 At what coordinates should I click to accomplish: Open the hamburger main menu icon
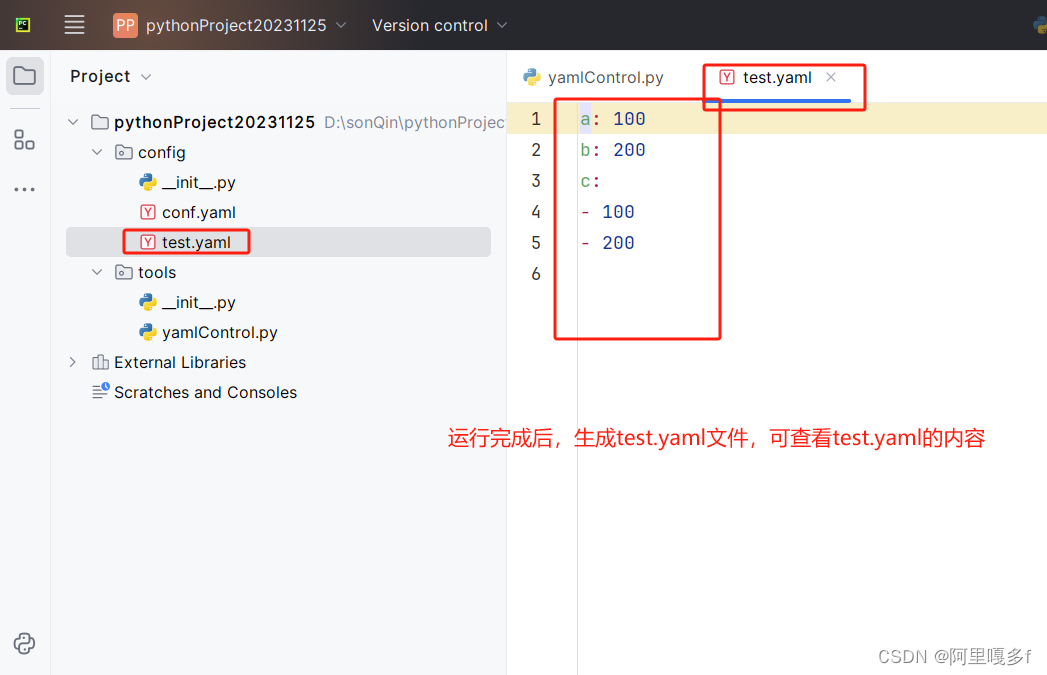(x=74, y=25)
